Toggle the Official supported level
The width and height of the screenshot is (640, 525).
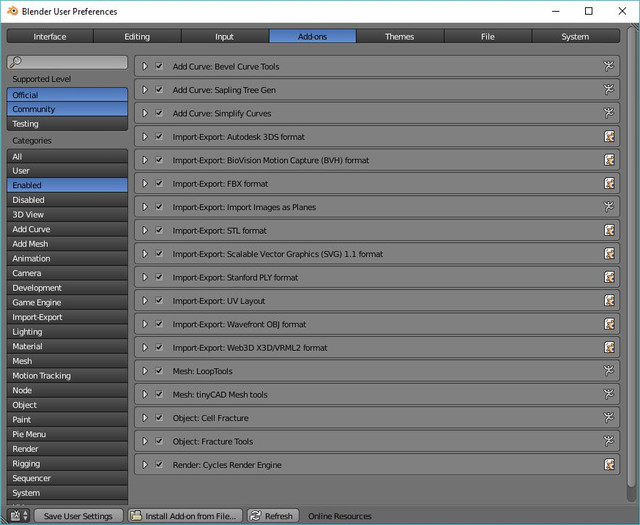tap(67, 95)
